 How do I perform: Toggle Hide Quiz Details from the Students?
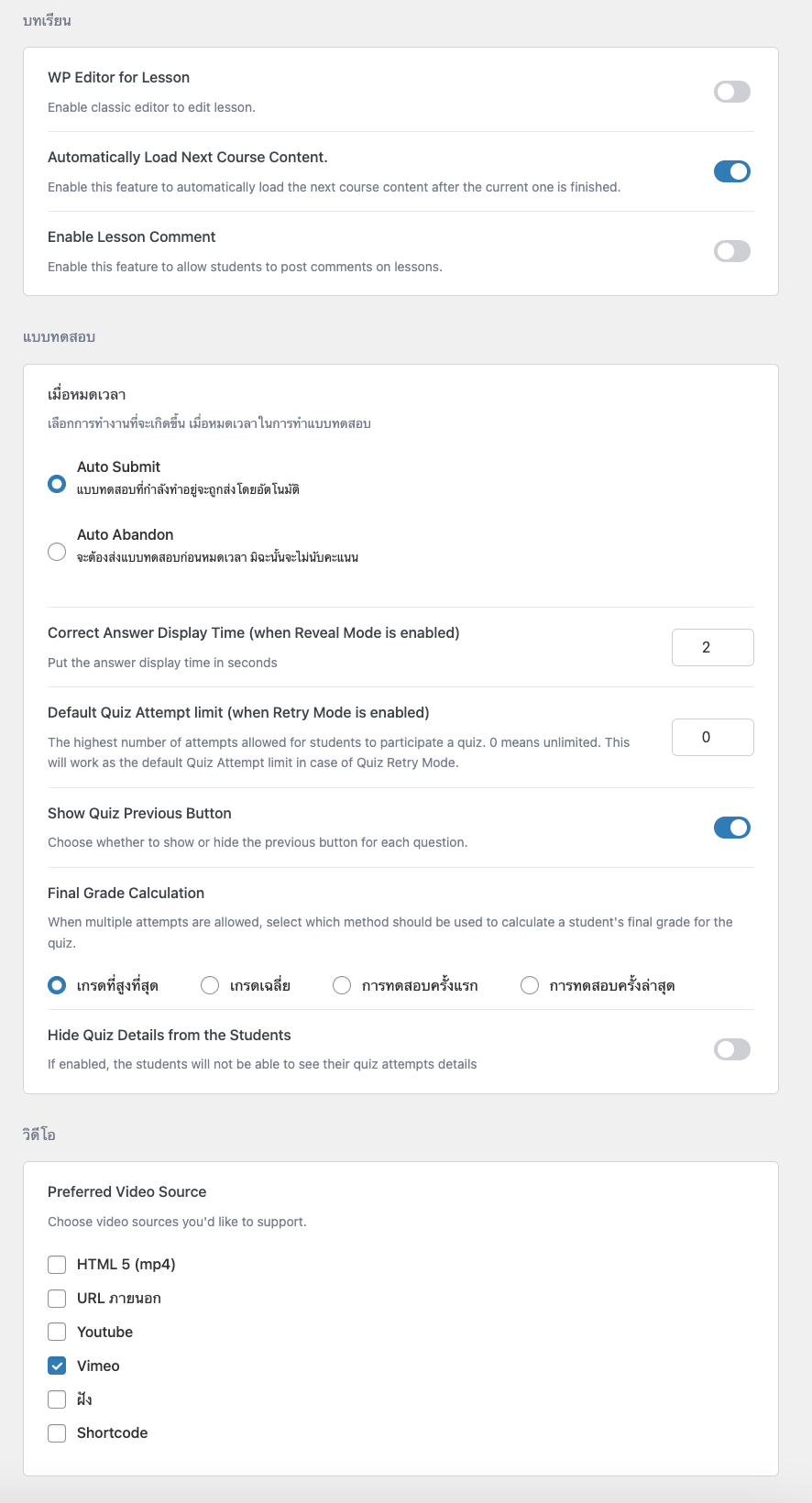(x=732, y=1049)
